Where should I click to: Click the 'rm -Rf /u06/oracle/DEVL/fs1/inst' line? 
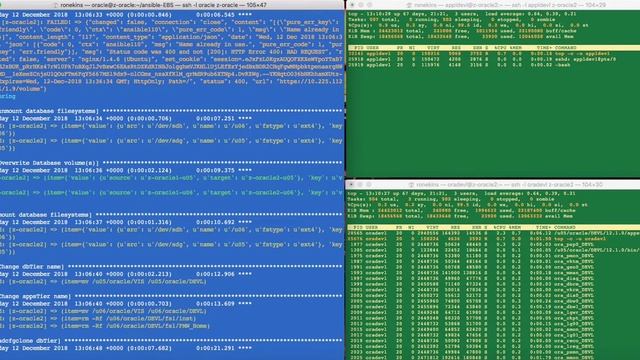pyautogui.click(x=98, y=318)
